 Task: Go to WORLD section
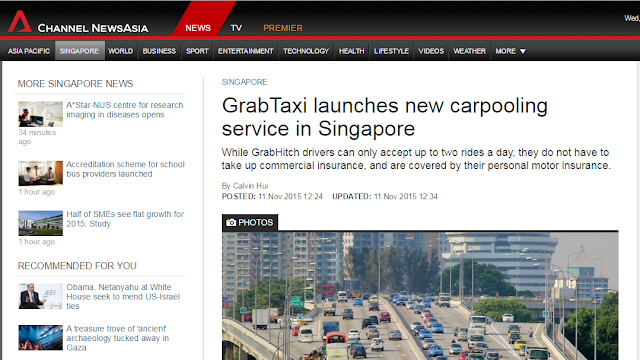(x=120, y=51)
